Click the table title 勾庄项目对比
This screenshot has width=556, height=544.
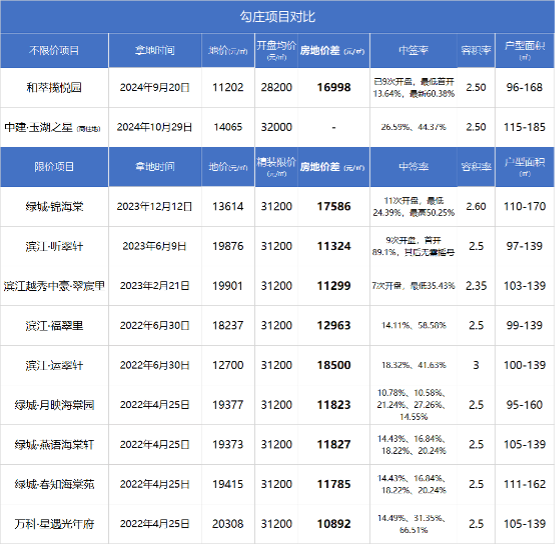pos(277,17)
